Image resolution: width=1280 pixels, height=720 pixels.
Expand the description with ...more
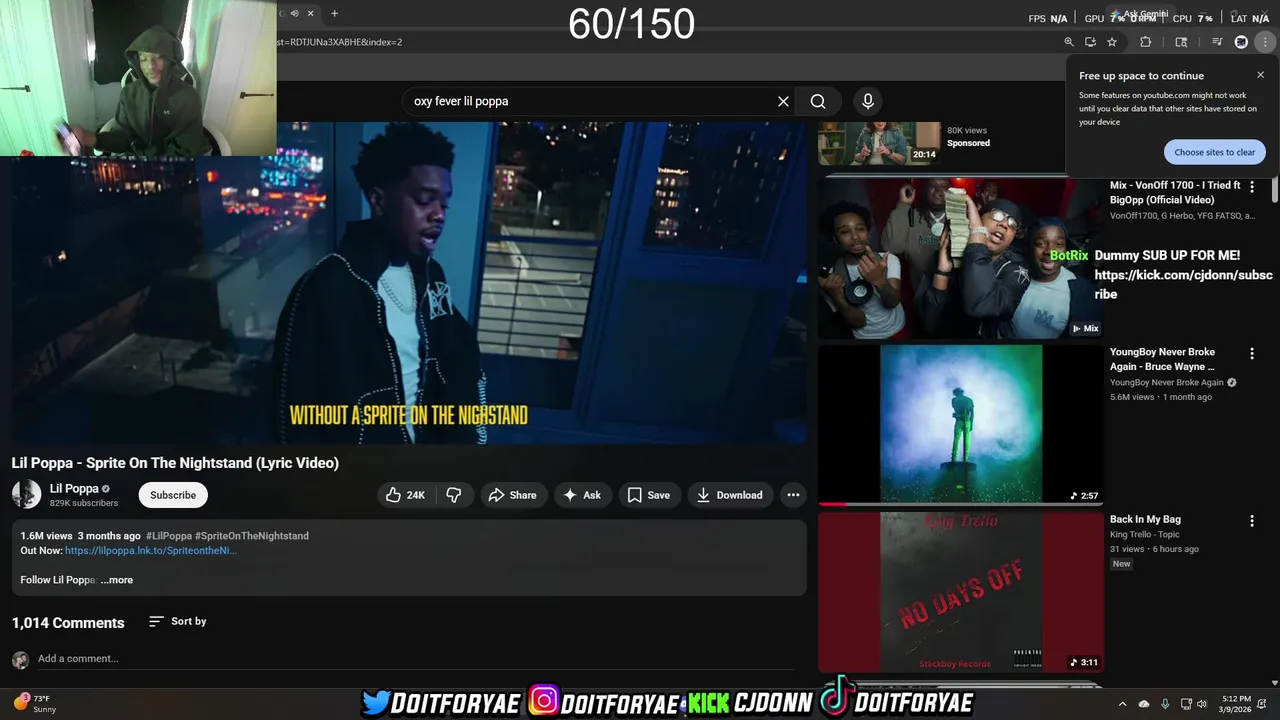(117, 580)
